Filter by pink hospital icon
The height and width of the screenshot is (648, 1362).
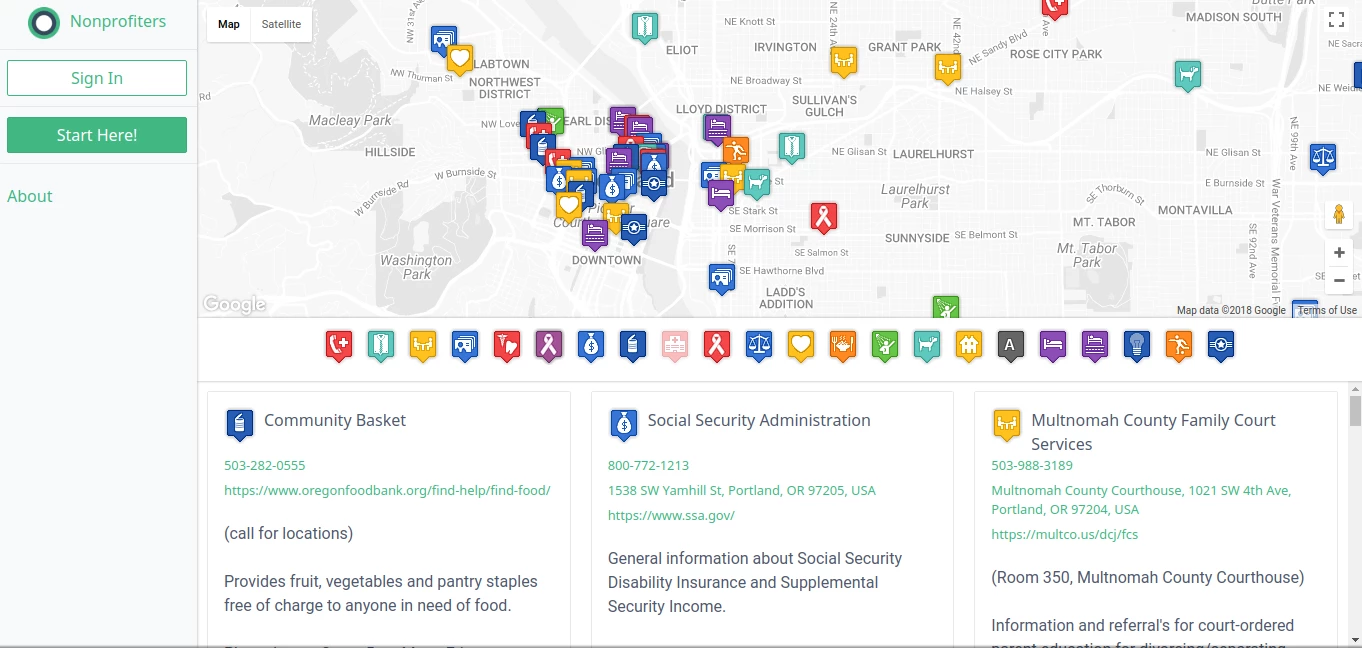coord(675,346)
